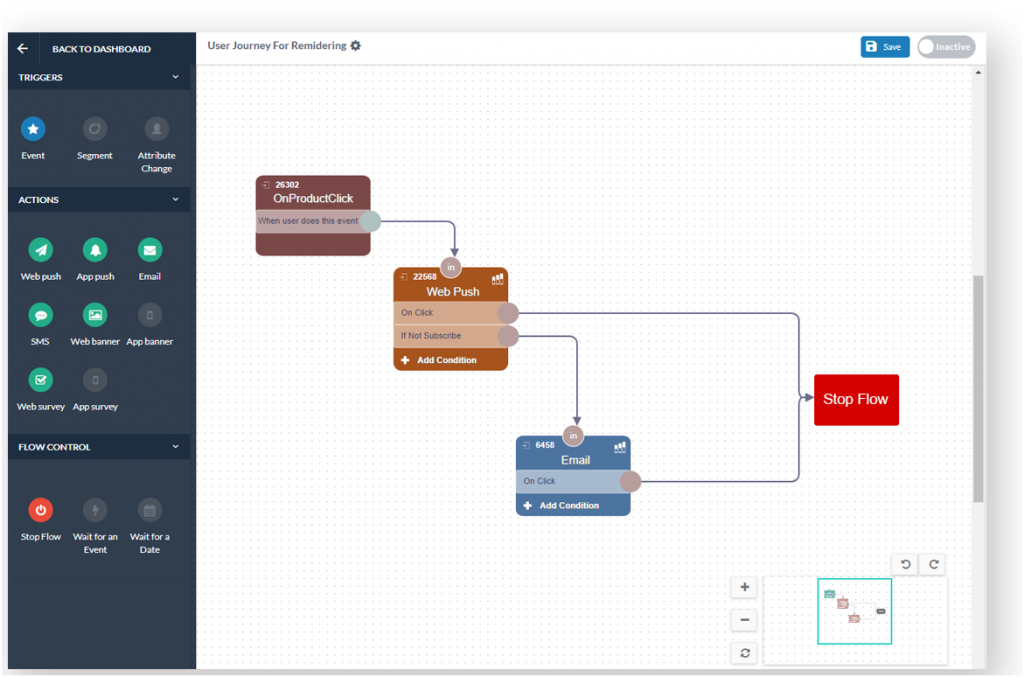
Task: Click Back to Dashboard
Action: point(100,48)
